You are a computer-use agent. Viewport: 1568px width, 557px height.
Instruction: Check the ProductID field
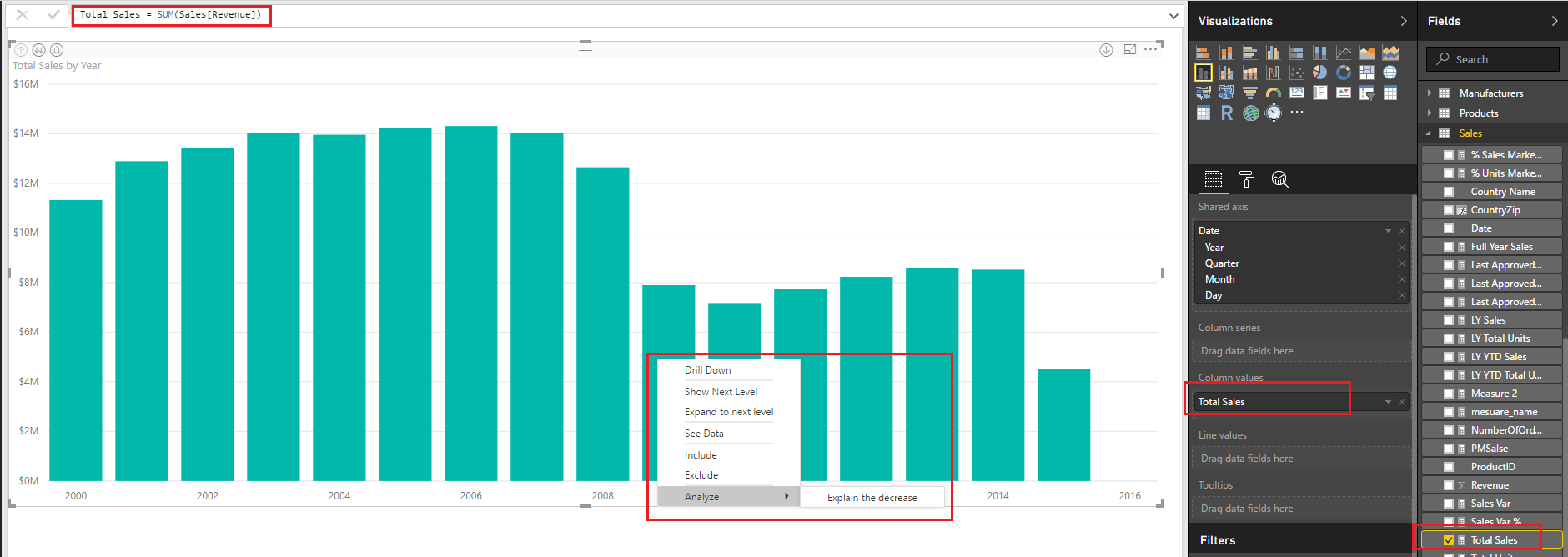point(1449,467)
